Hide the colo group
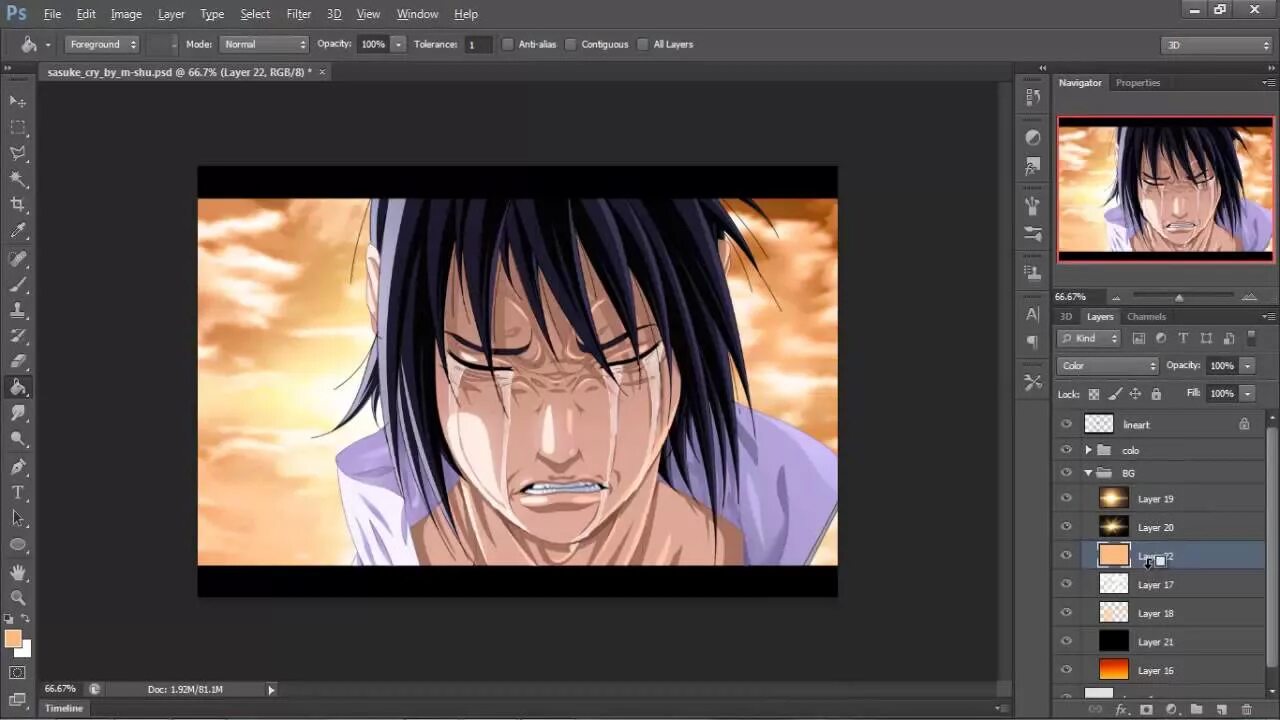The height and width of the screenshot is (720, 1280). [x=1066, y=450]
